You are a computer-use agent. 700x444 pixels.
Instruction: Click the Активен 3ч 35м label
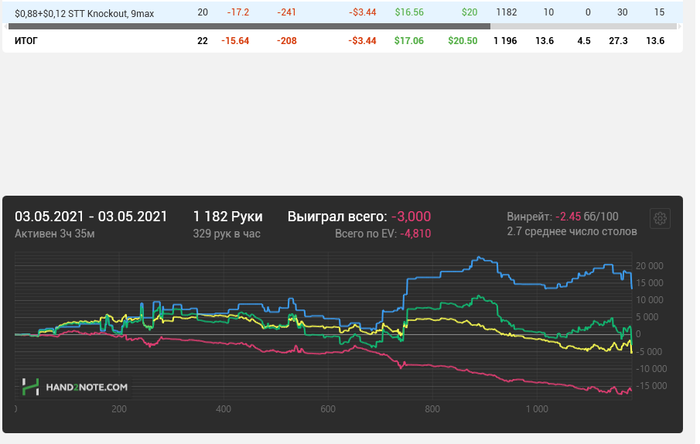pyautogui.click(x=54, y=234)
